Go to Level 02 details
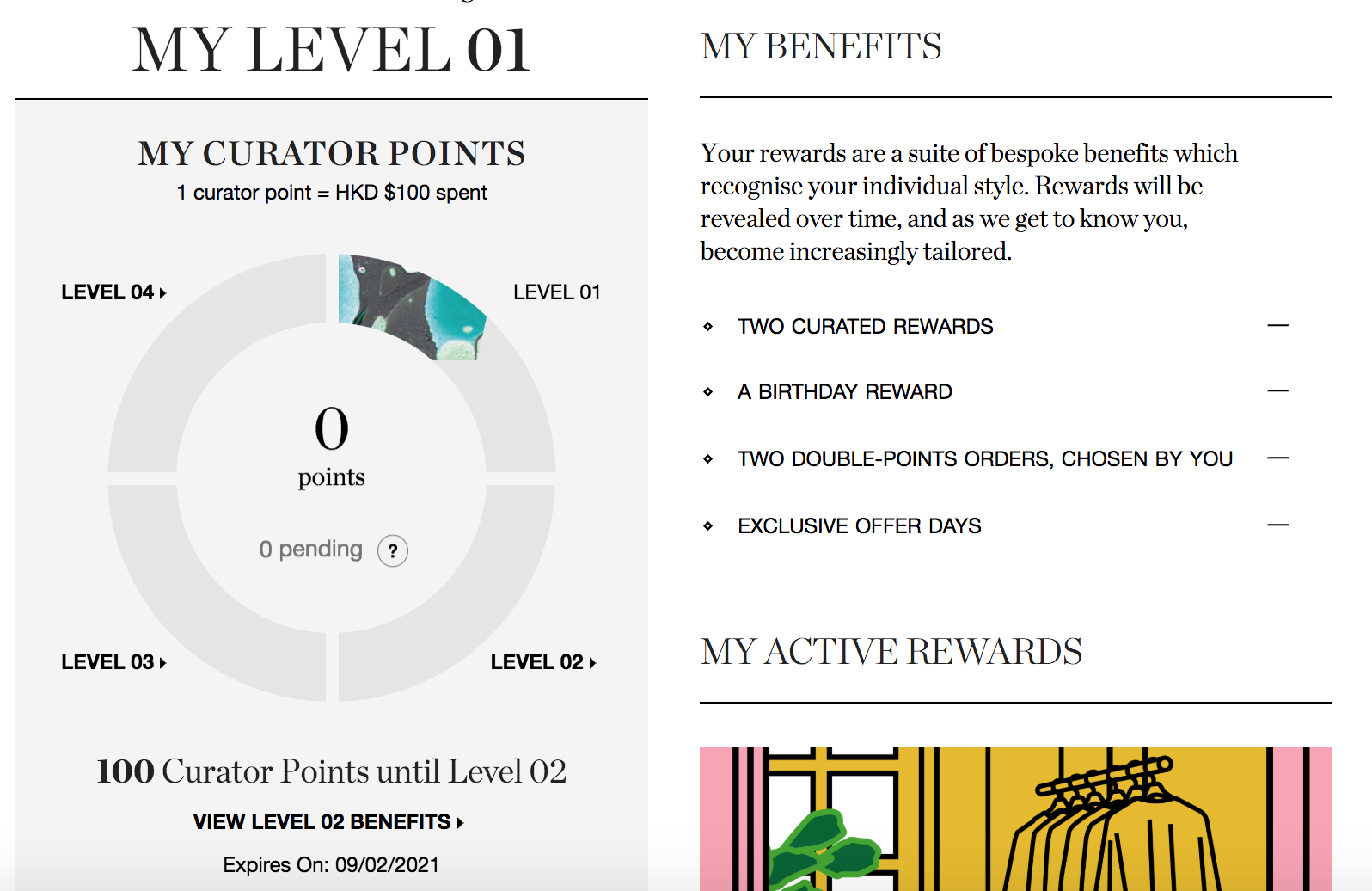 tap(542, 662)
